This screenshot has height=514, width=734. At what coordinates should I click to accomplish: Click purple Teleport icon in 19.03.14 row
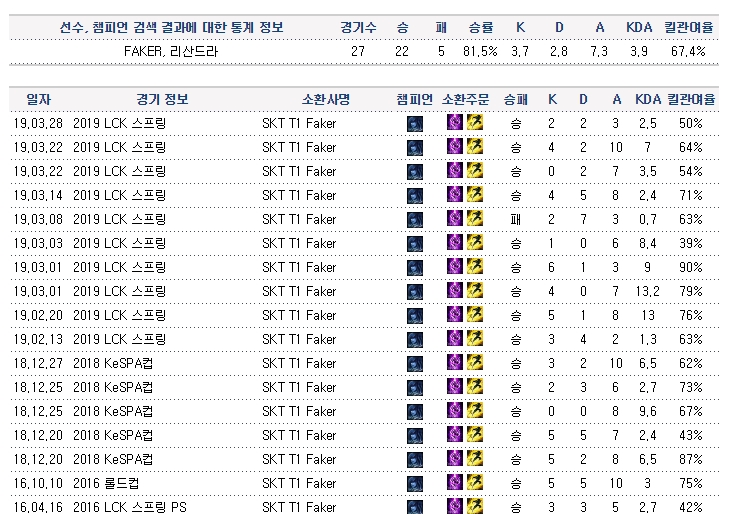(x=455, y=194)
